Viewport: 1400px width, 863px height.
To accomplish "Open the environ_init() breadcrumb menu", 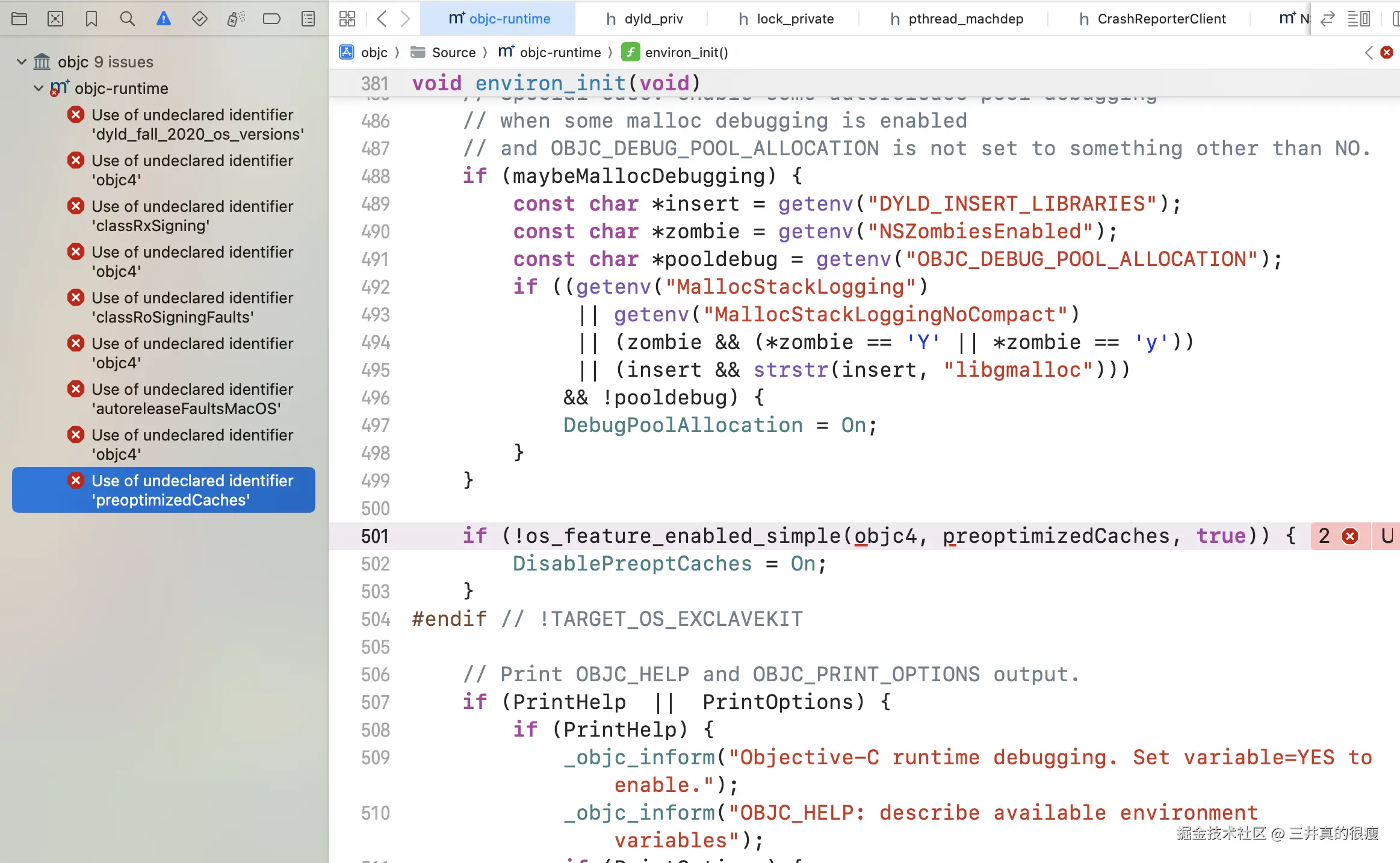I will click(686, 52).
